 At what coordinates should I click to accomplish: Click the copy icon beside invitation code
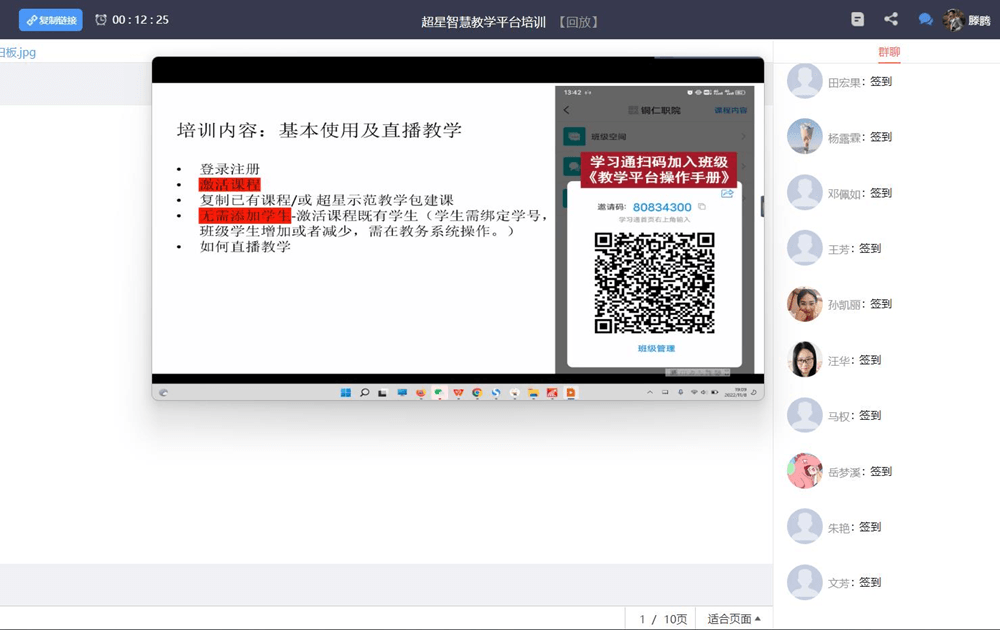point(702,207)
